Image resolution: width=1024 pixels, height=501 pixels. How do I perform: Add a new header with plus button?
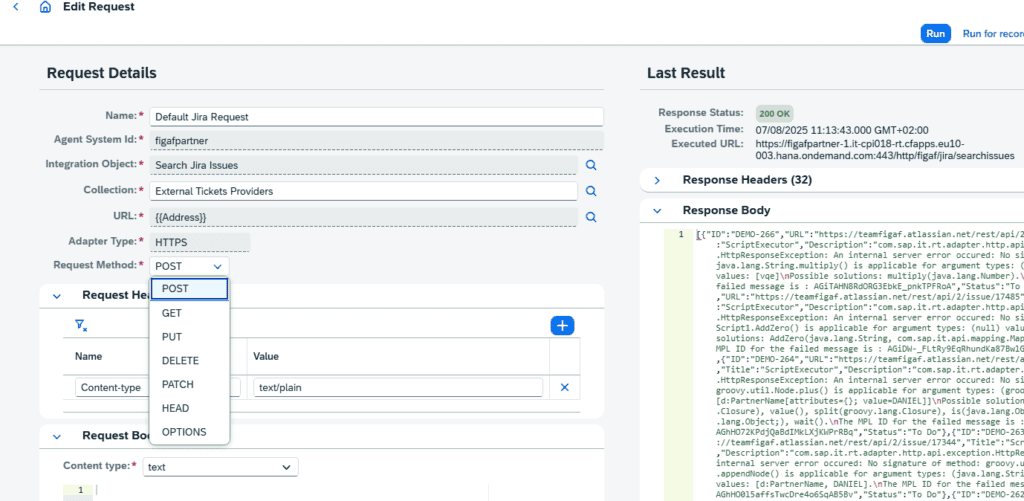[562, 325]
